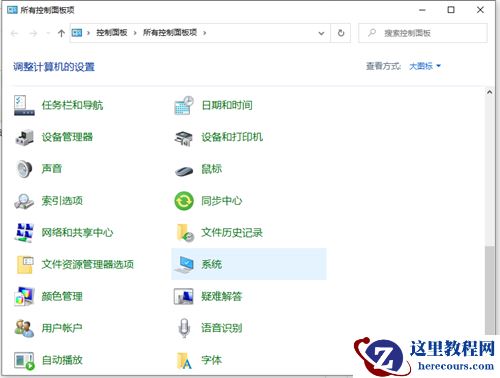Click the 声音 text label
This screenshot has height=378, width=500.
click(x=52, y=169)
